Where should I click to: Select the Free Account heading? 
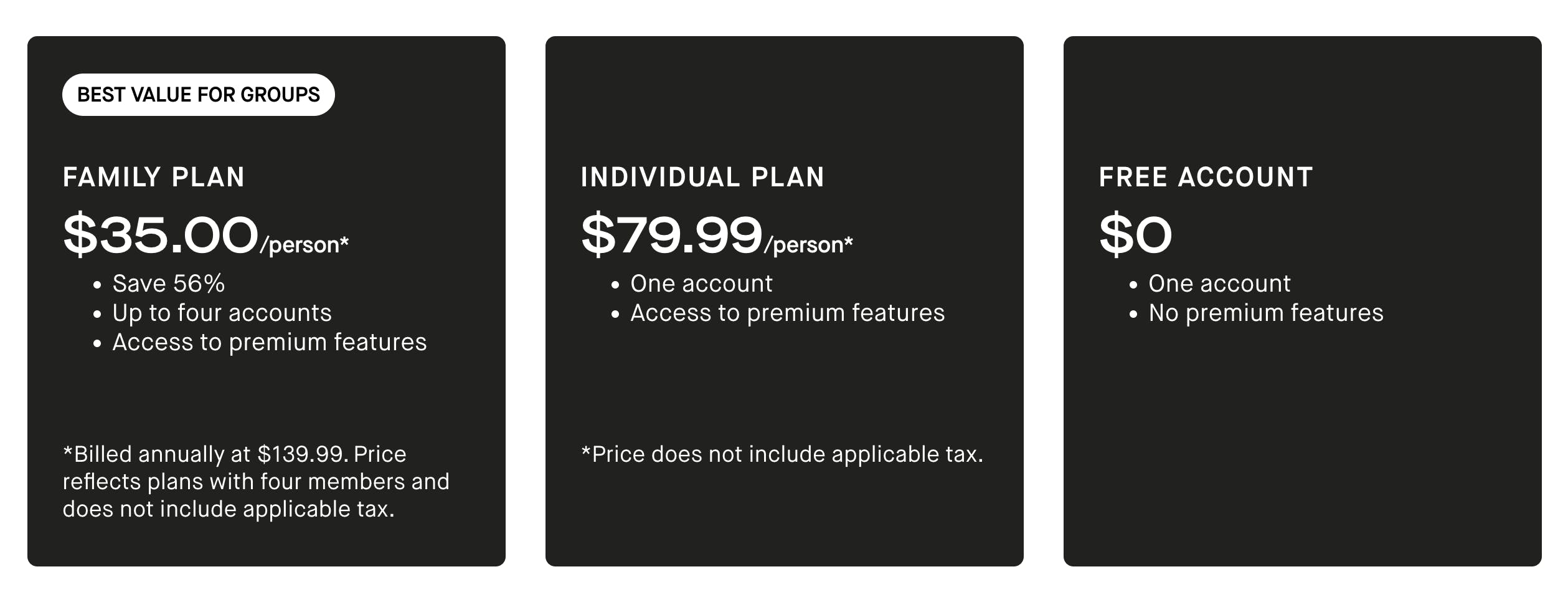pyautogui.click(x=1206, y=178)
